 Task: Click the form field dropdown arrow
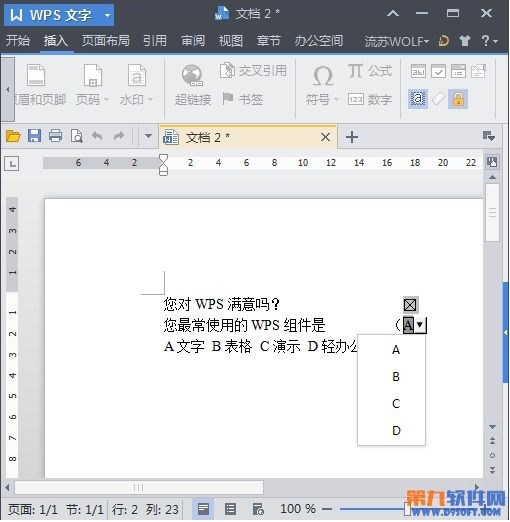point(420,324)
